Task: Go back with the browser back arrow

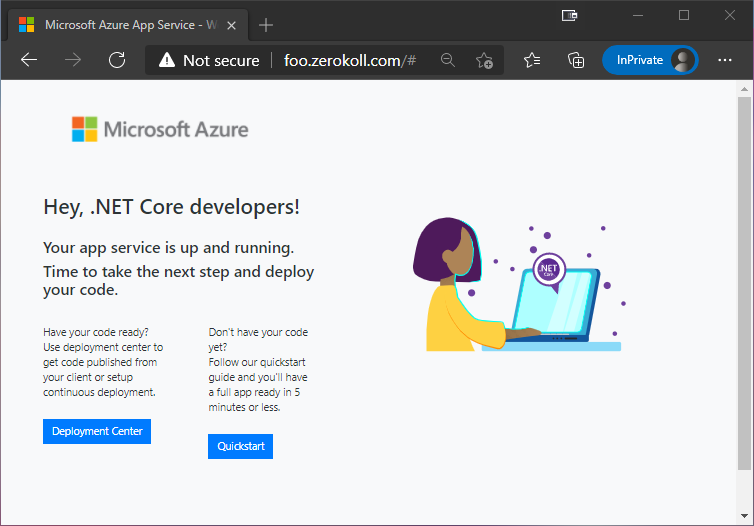Action: 29,60
